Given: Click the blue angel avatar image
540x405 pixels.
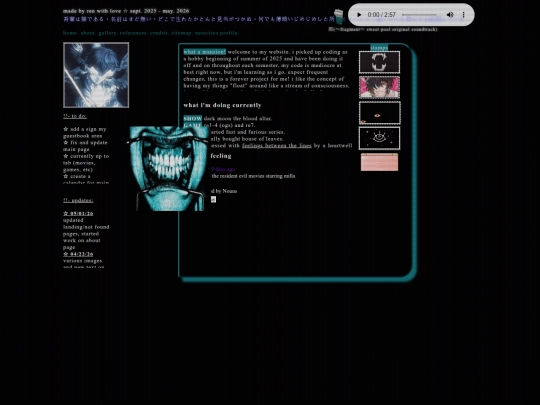Looking at the screenshot, I should pyautogui.click(x=96, y=75).
